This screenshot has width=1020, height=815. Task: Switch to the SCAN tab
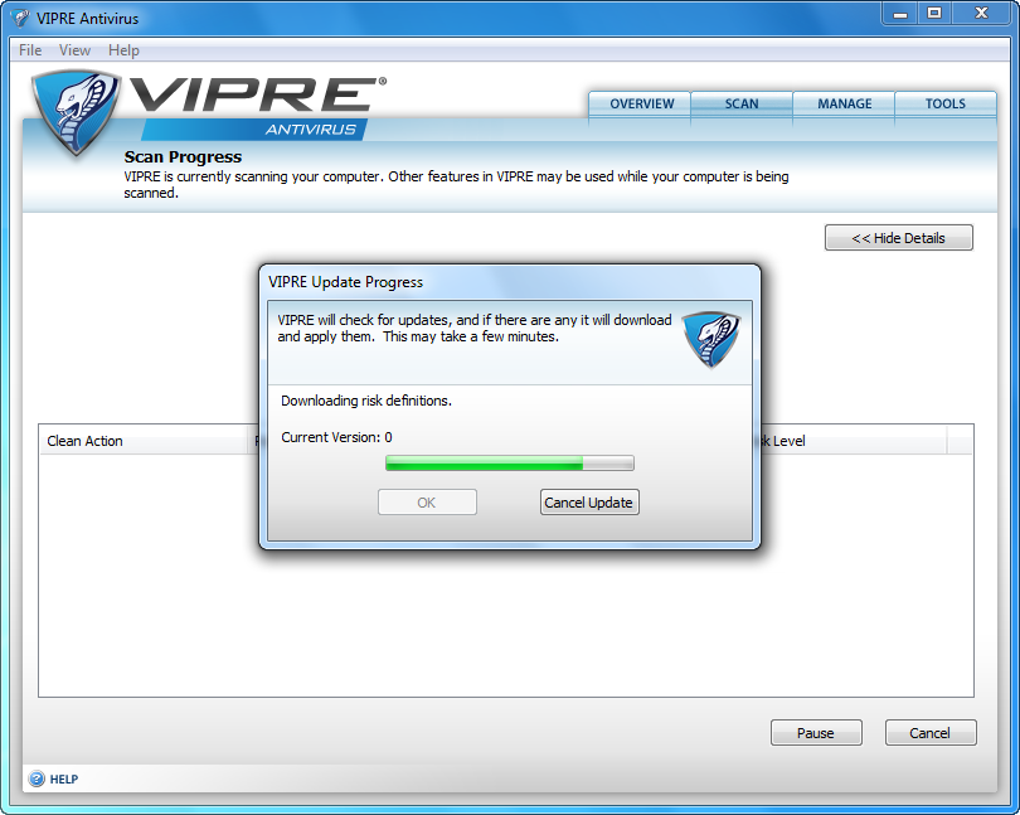click(742, 104)
